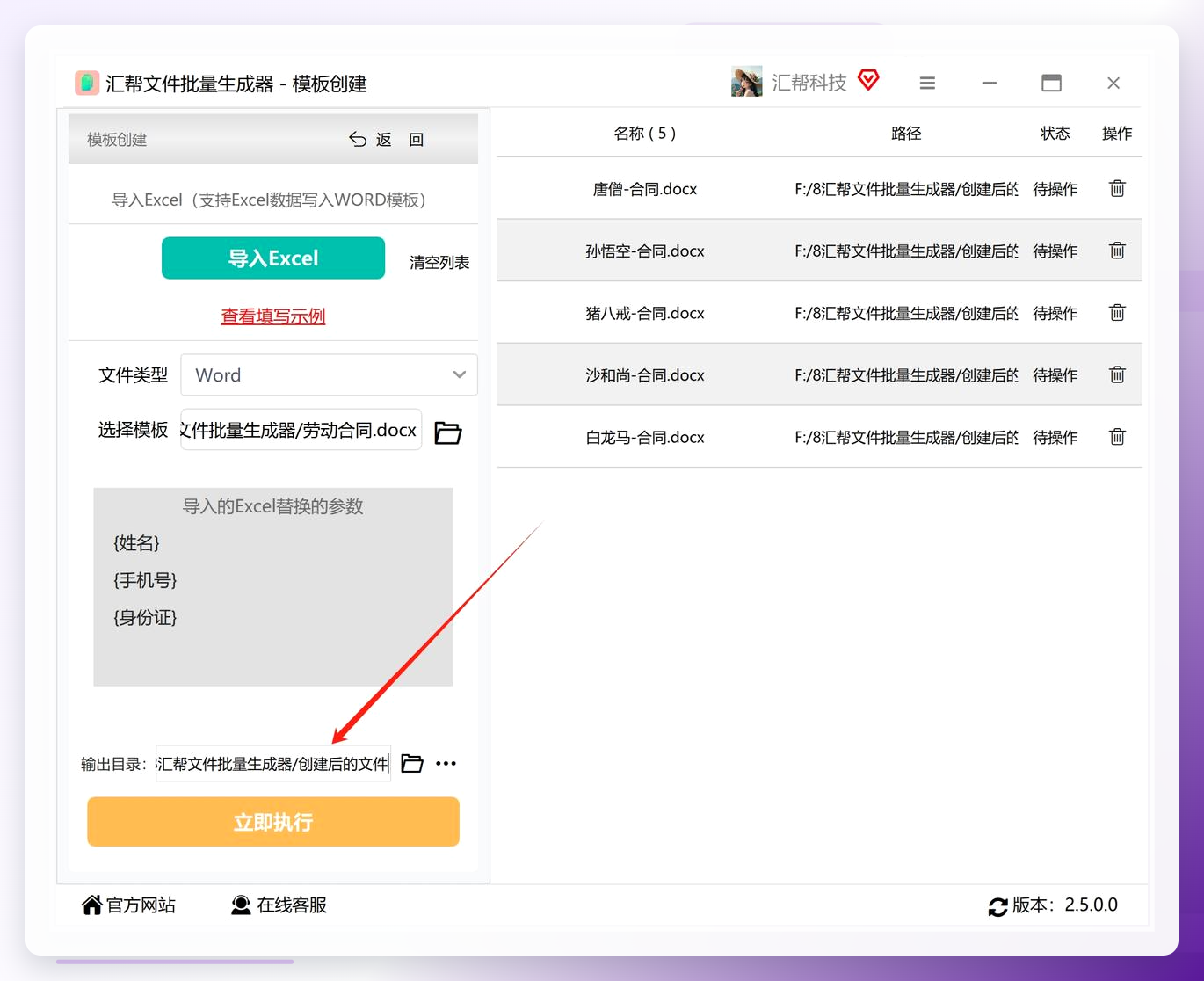Select the {身份证} parameter
Viewport: 1204px width, 981px height.
(145, 617)
